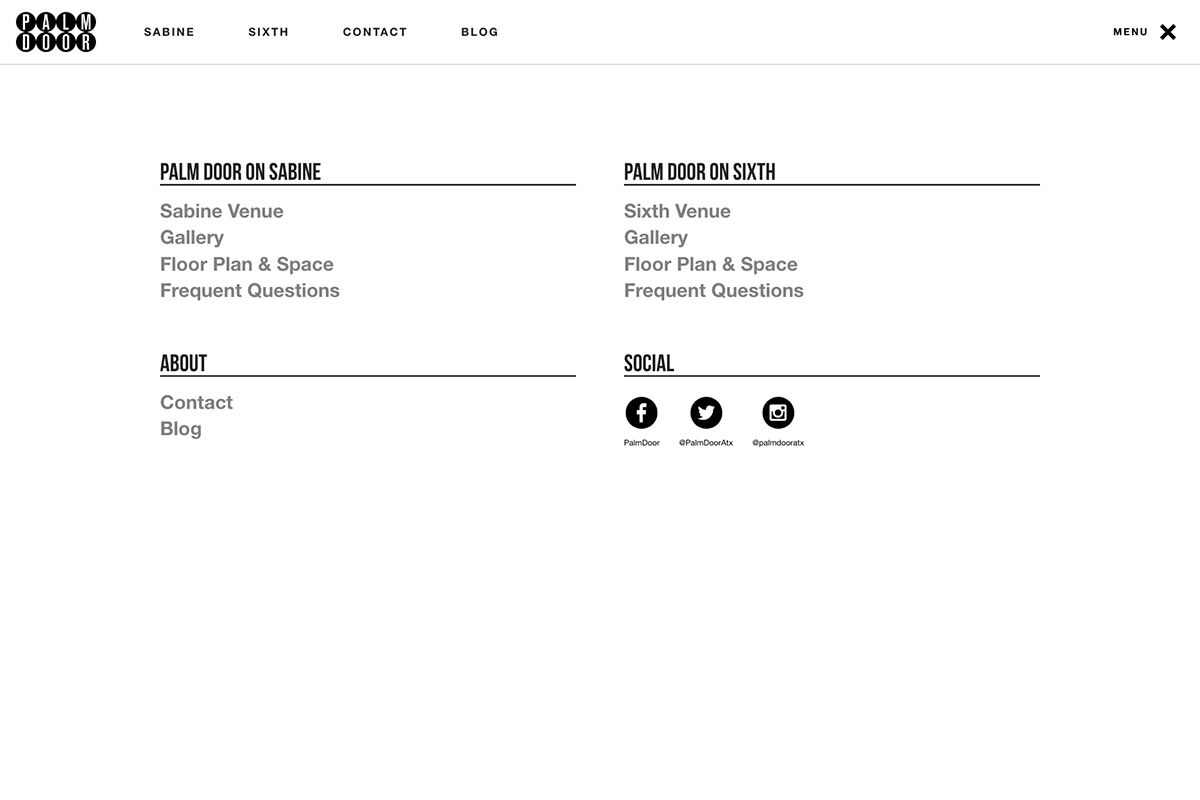1200x800 pixels.
Task: Open Floor Plan & Space under Sabine
Action: pyautogui.click(x=247, y=264)
